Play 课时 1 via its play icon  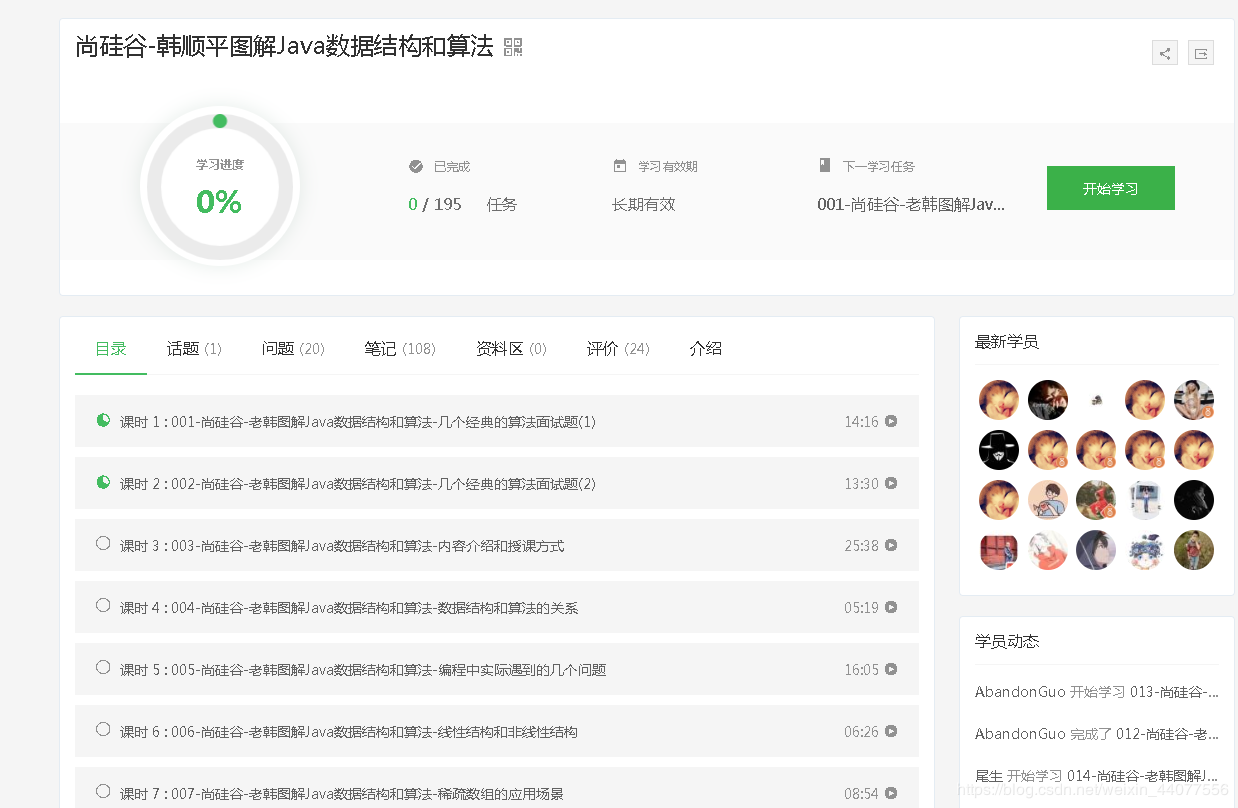pyautogui.click(x=890, y=421)
